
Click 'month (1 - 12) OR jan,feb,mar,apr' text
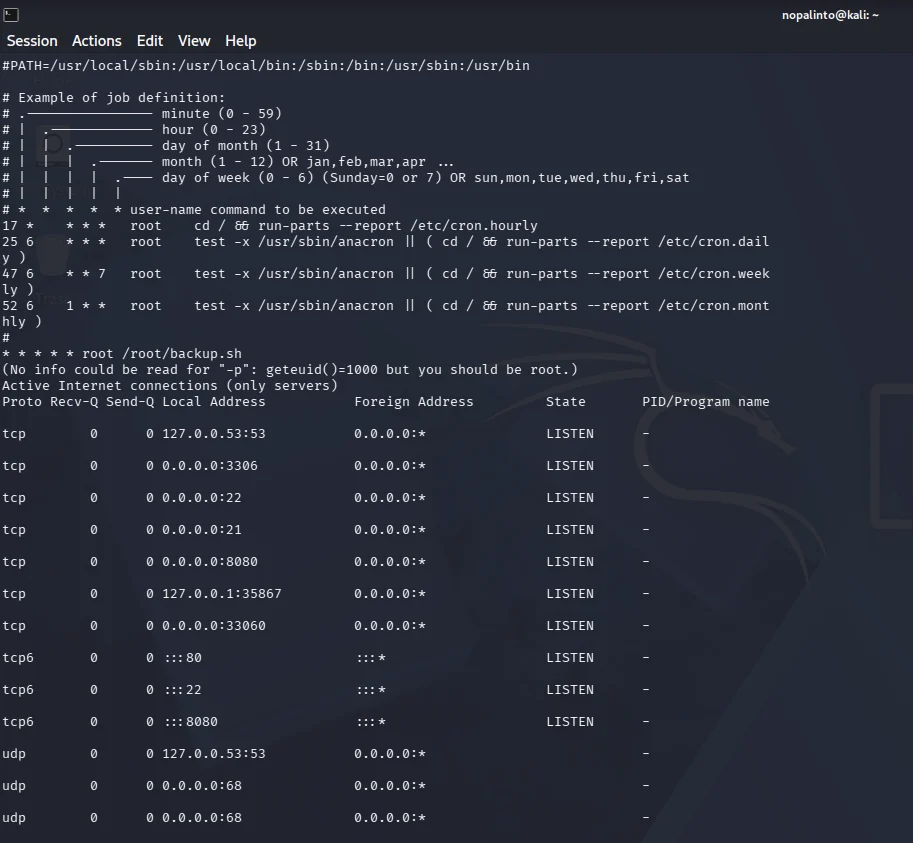(294, 161)
